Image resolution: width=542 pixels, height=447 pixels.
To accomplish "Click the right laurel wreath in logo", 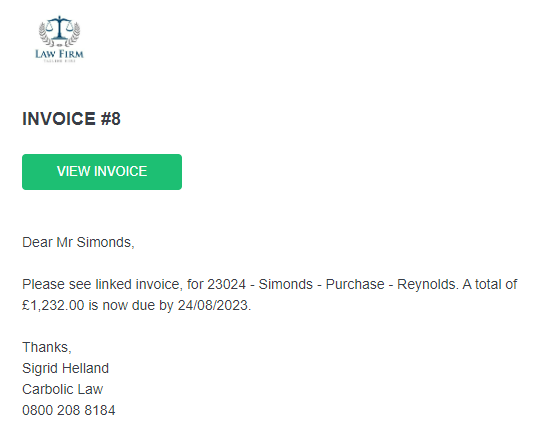I will click(x=74, y=34).
